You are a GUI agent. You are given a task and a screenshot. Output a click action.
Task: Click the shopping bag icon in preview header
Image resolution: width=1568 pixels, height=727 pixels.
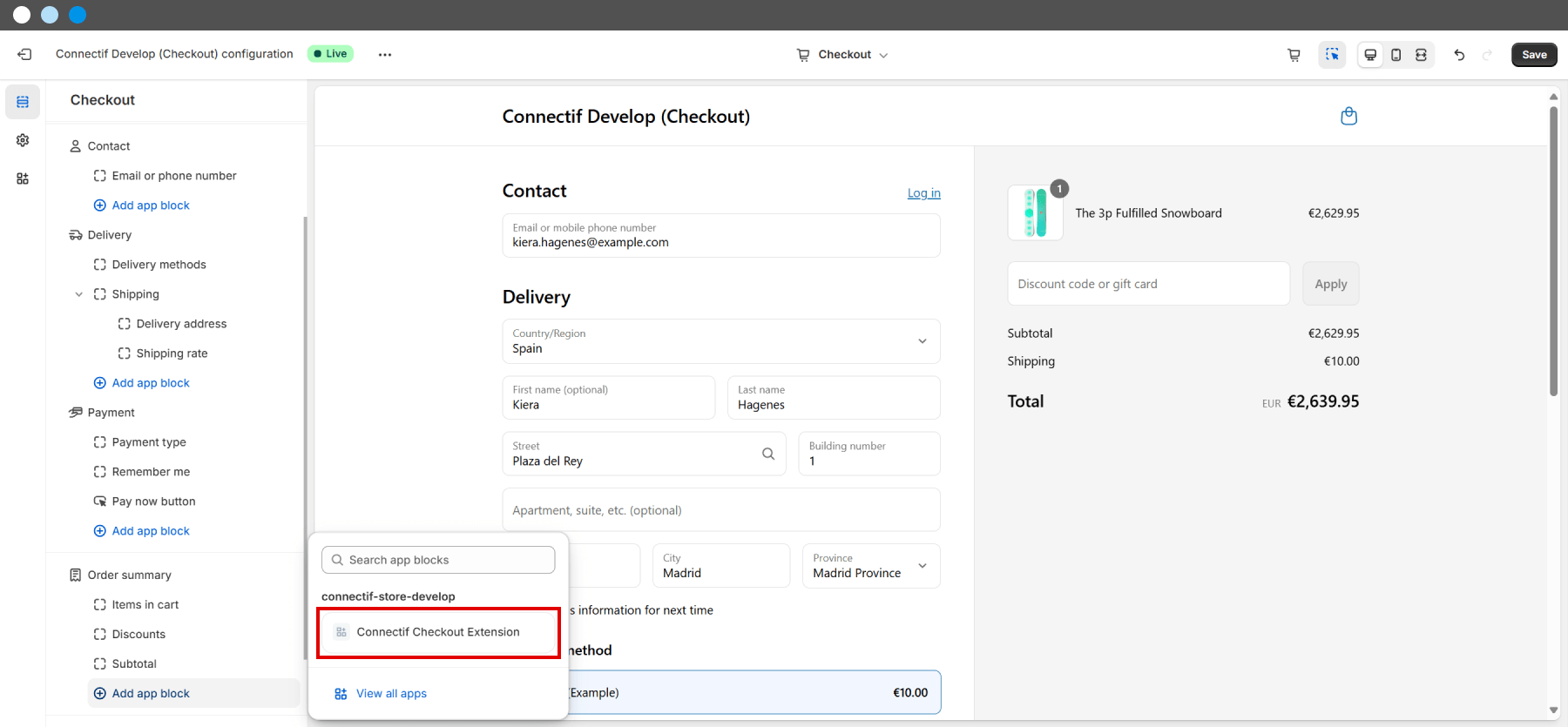click(x=1348, y=116)
